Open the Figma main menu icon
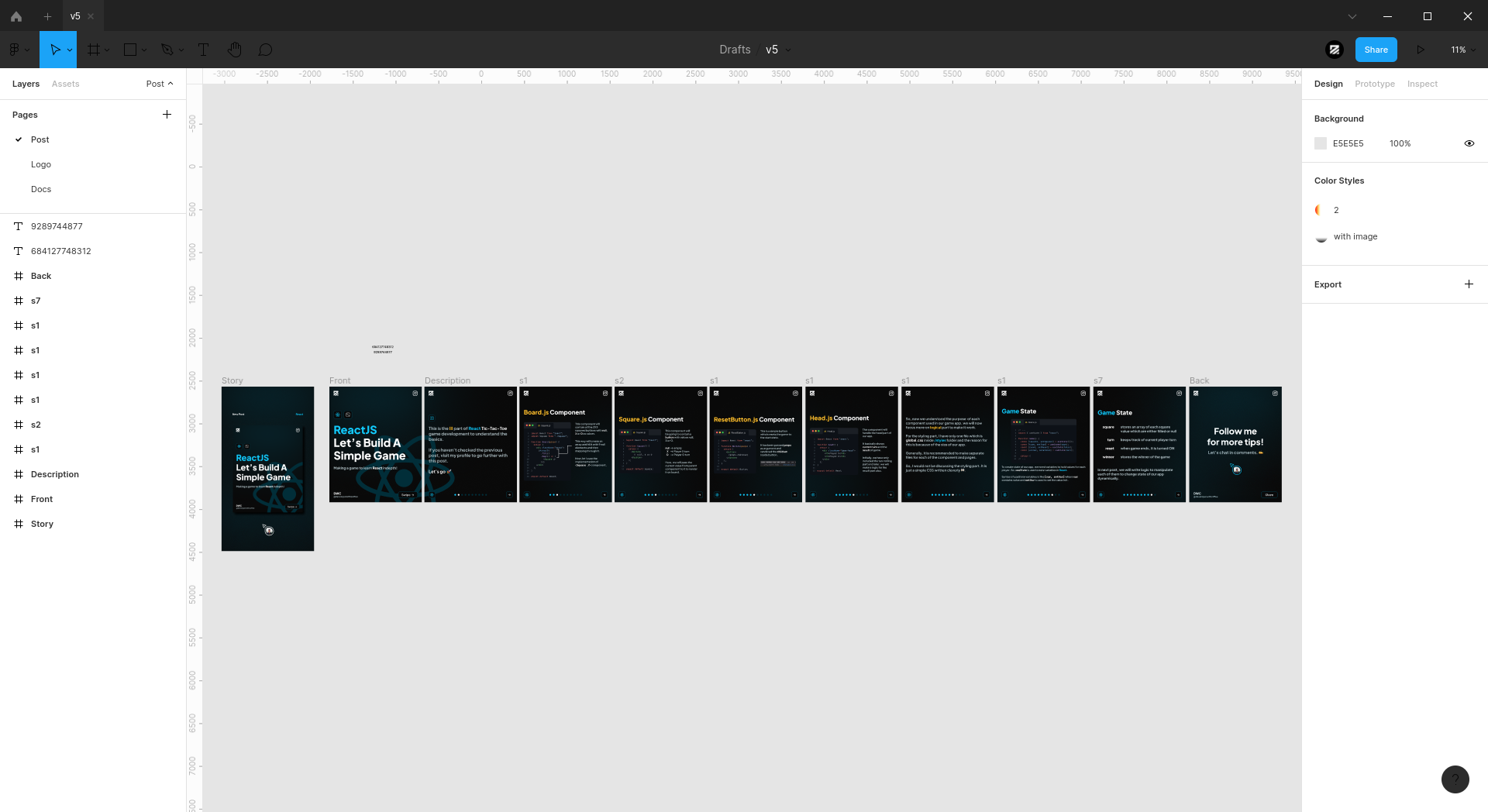The image size is (1488, 812). (14, 50)
